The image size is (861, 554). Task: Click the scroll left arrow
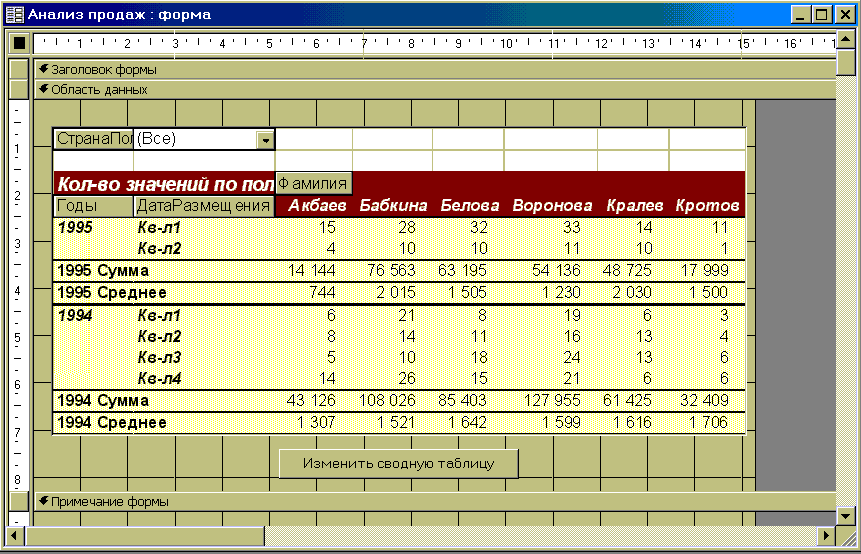click(x=15, y=535)
